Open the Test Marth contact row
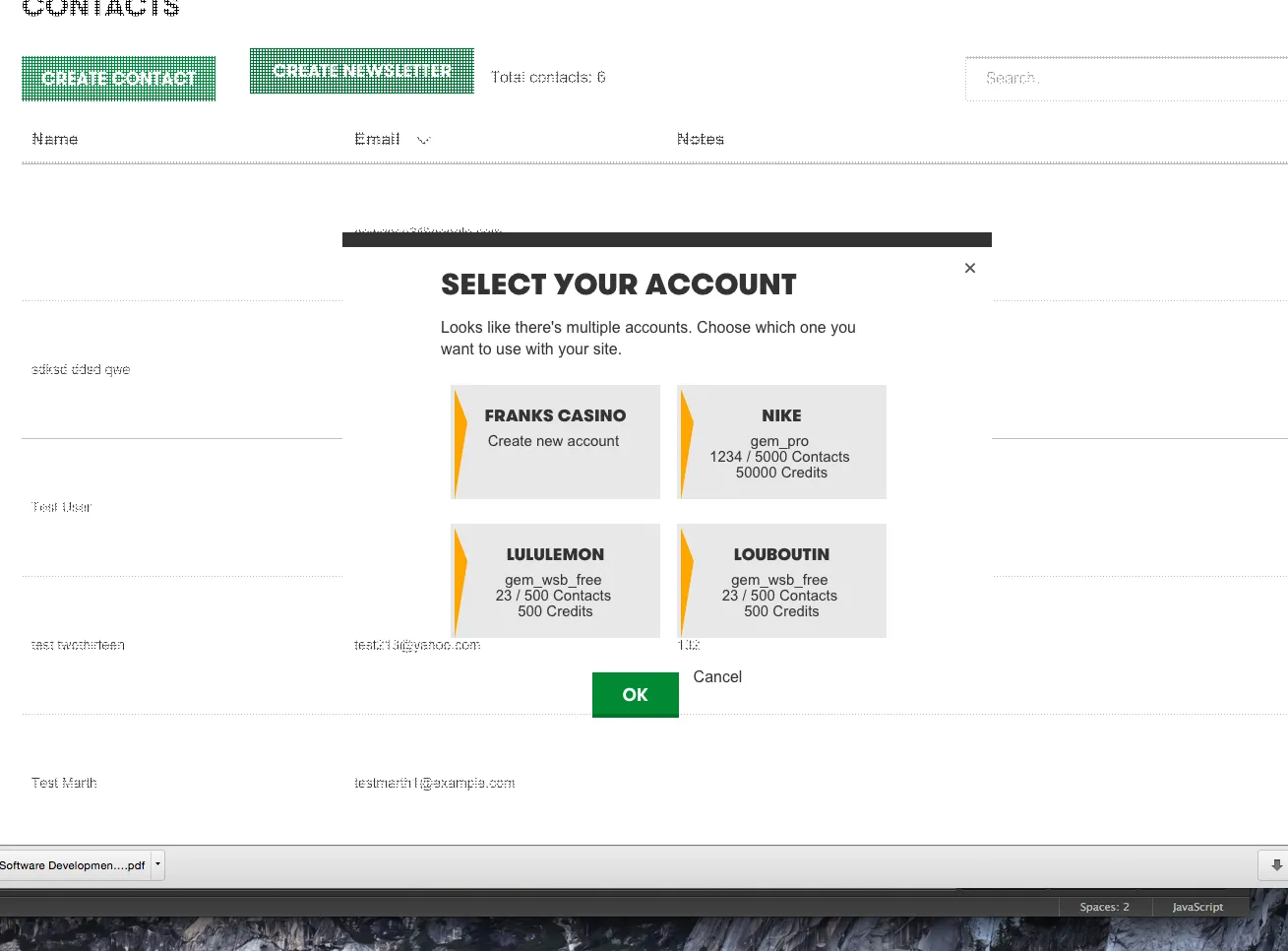 65,783
